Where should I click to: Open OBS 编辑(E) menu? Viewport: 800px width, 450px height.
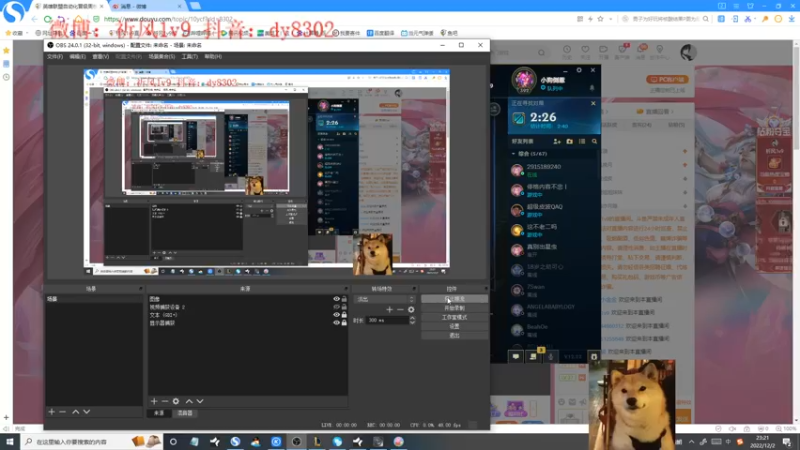pyautogui.click(x=77, y=57)
